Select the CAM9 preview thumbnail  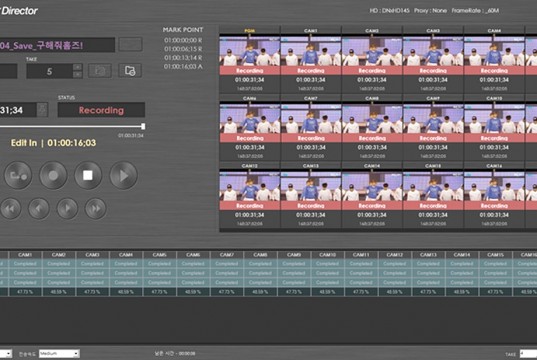pyautogui.click(x=433, y=119)
